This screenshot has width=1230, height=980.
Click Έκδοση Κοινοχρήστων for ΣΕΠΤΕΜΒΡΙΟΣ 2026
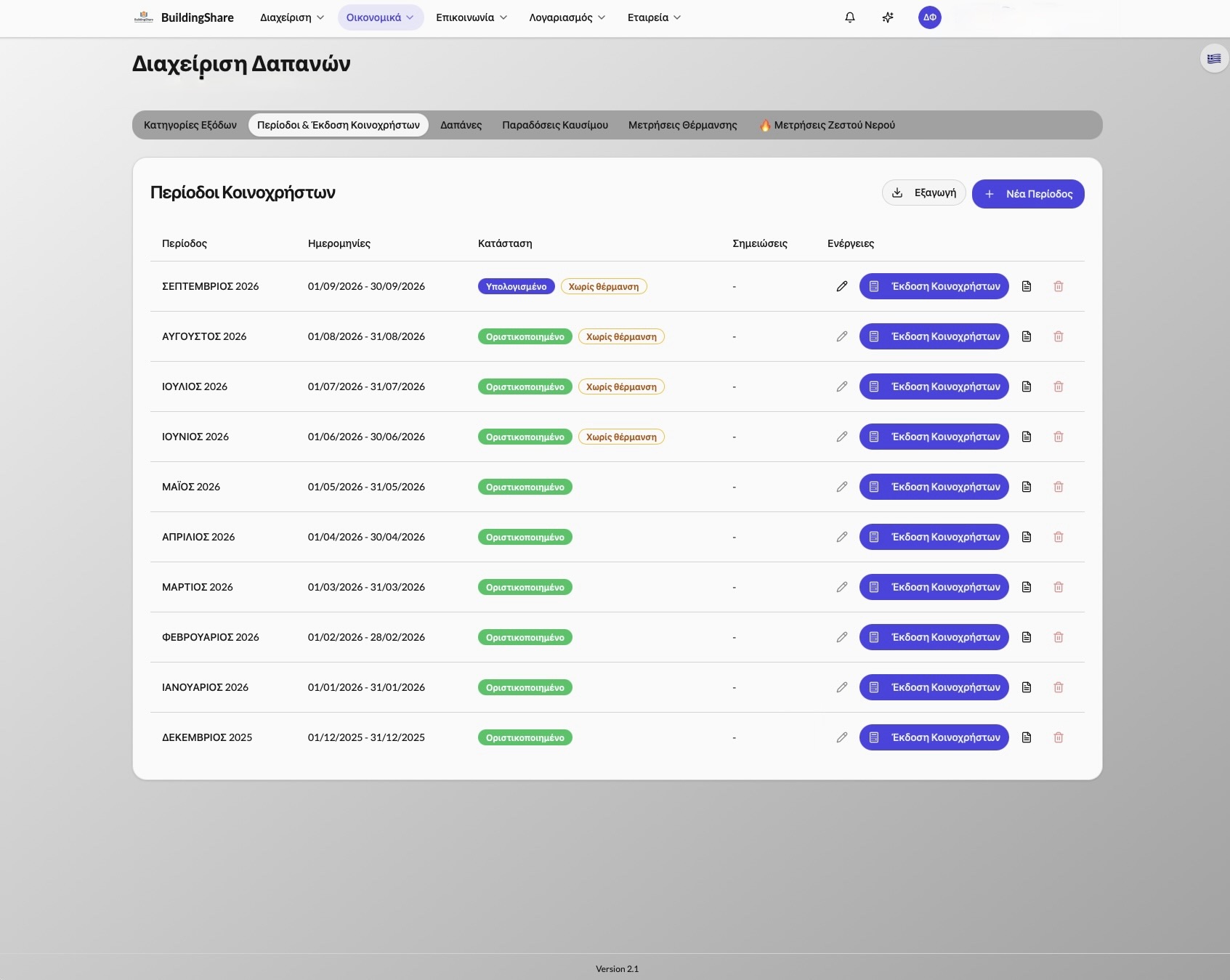934,286
